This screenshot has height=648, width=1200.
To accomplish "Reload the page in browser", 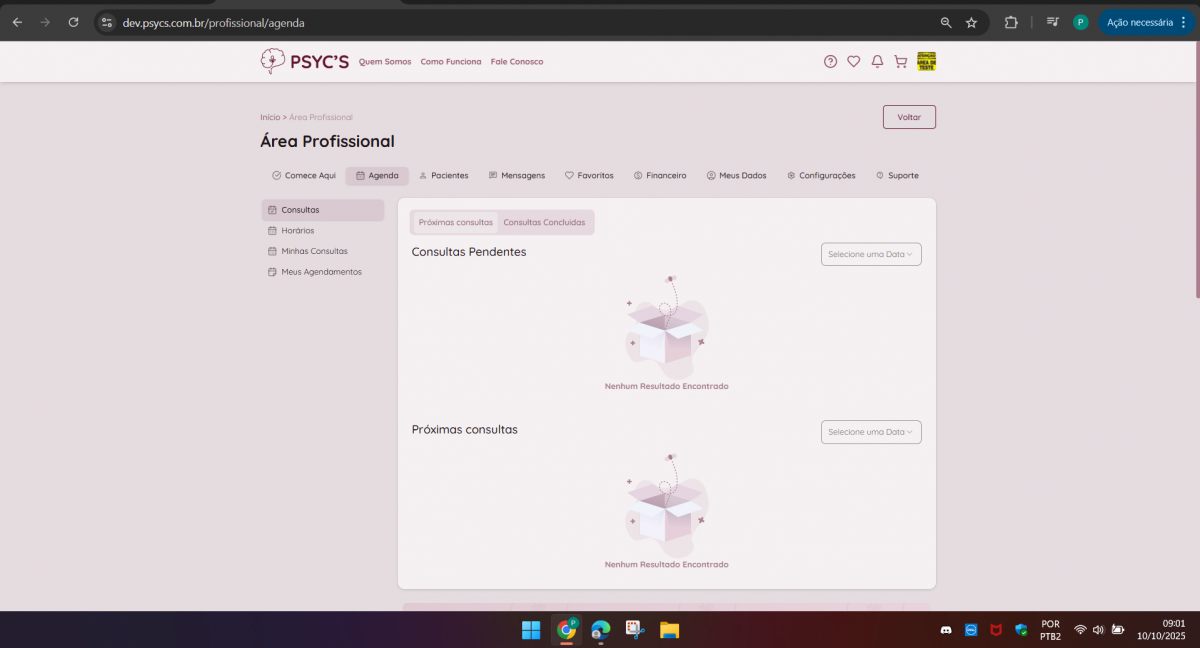I will click(73, 22).
